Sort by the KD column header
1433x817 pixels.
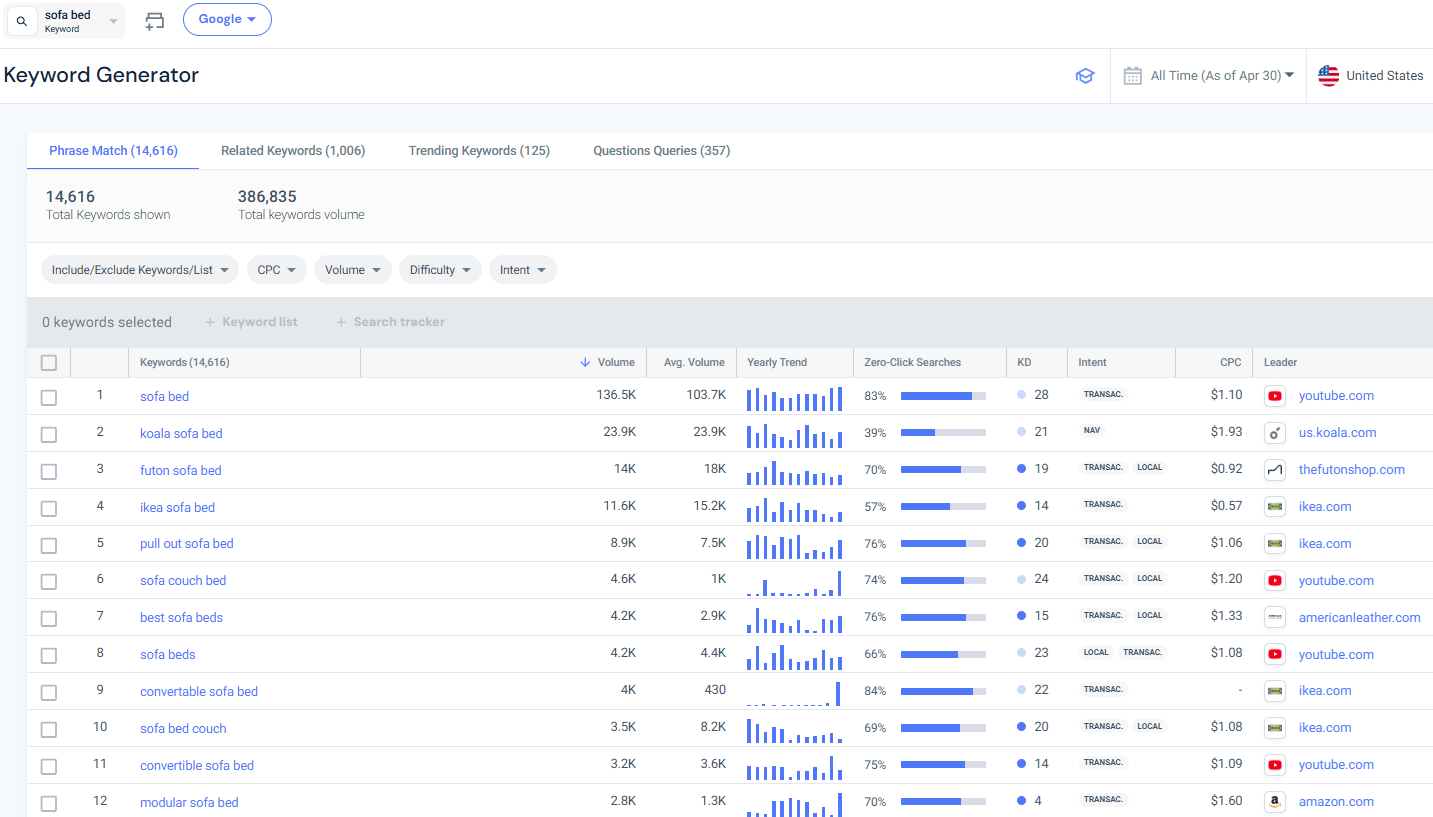pos(1024,363)
